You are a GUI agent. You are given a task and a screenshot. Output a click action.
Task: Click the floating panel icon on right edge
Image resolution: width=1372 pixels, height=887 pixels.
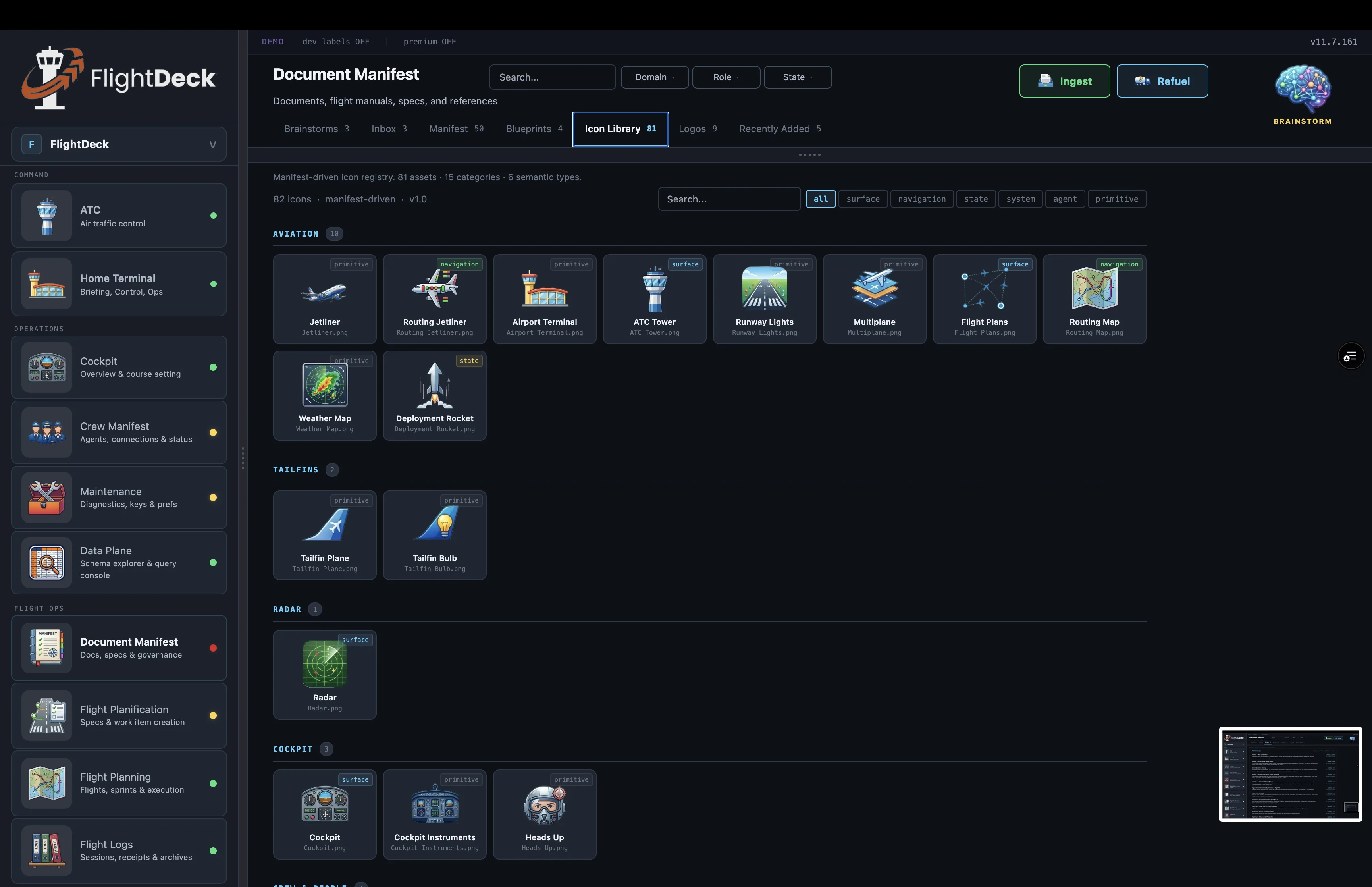tap(1351, 355)
